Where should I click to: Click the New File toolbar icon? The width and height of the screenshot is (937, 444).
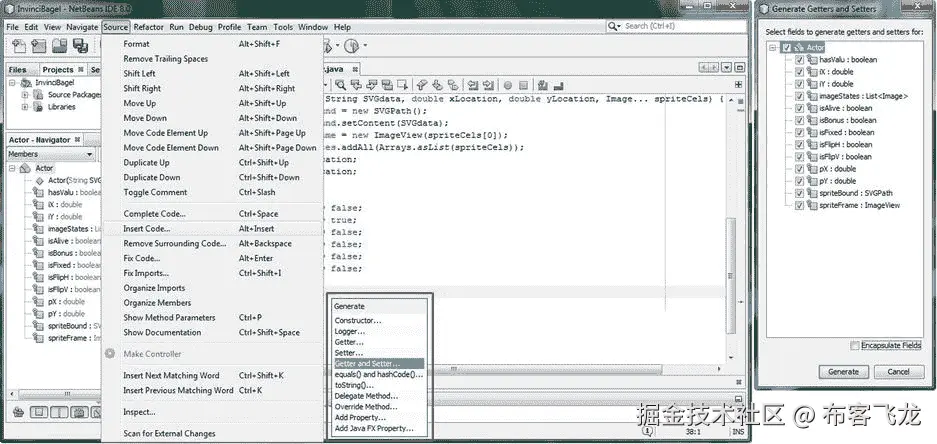tap(19, 46)
